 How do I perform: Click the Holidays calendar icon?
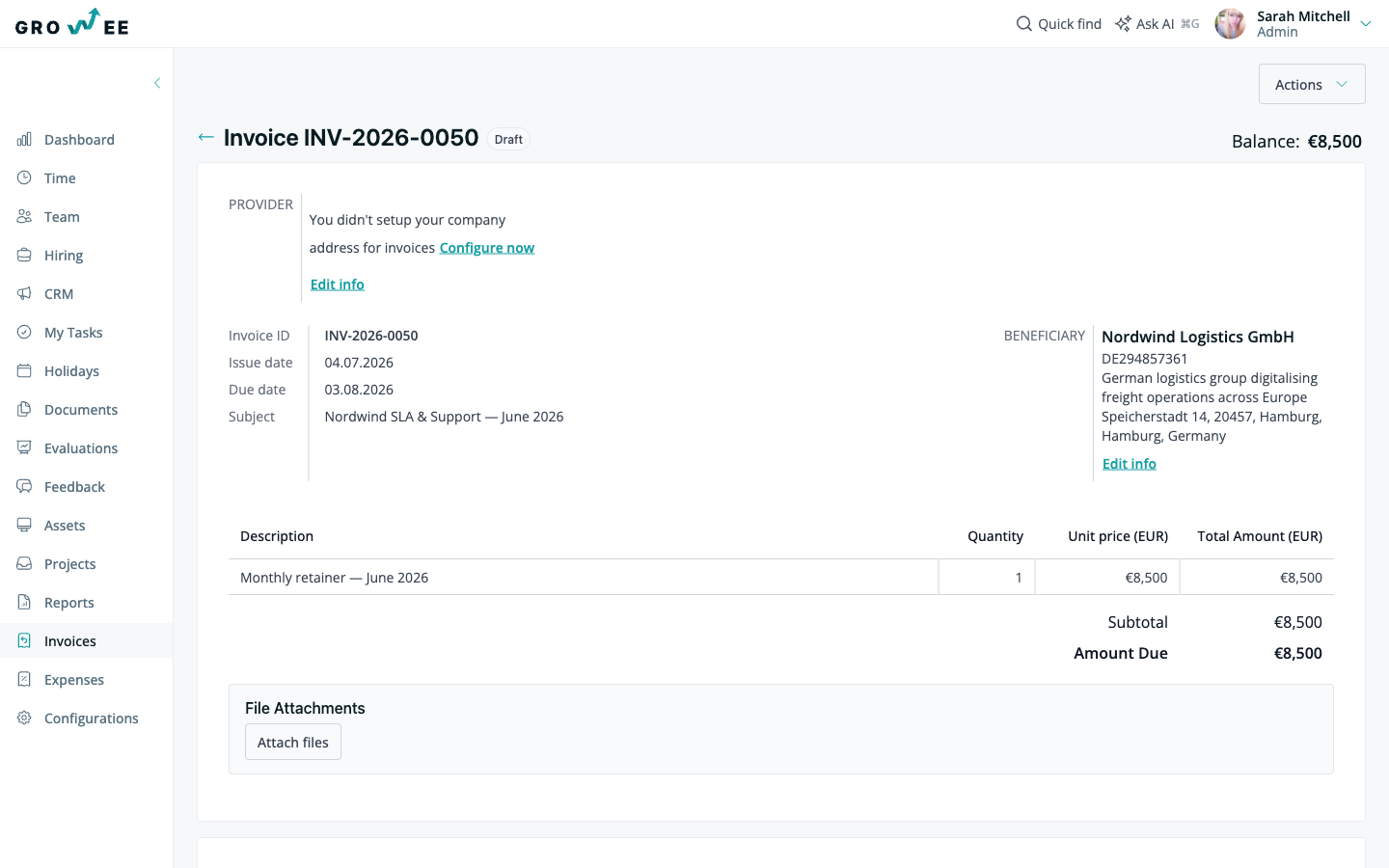click(24, 371)
